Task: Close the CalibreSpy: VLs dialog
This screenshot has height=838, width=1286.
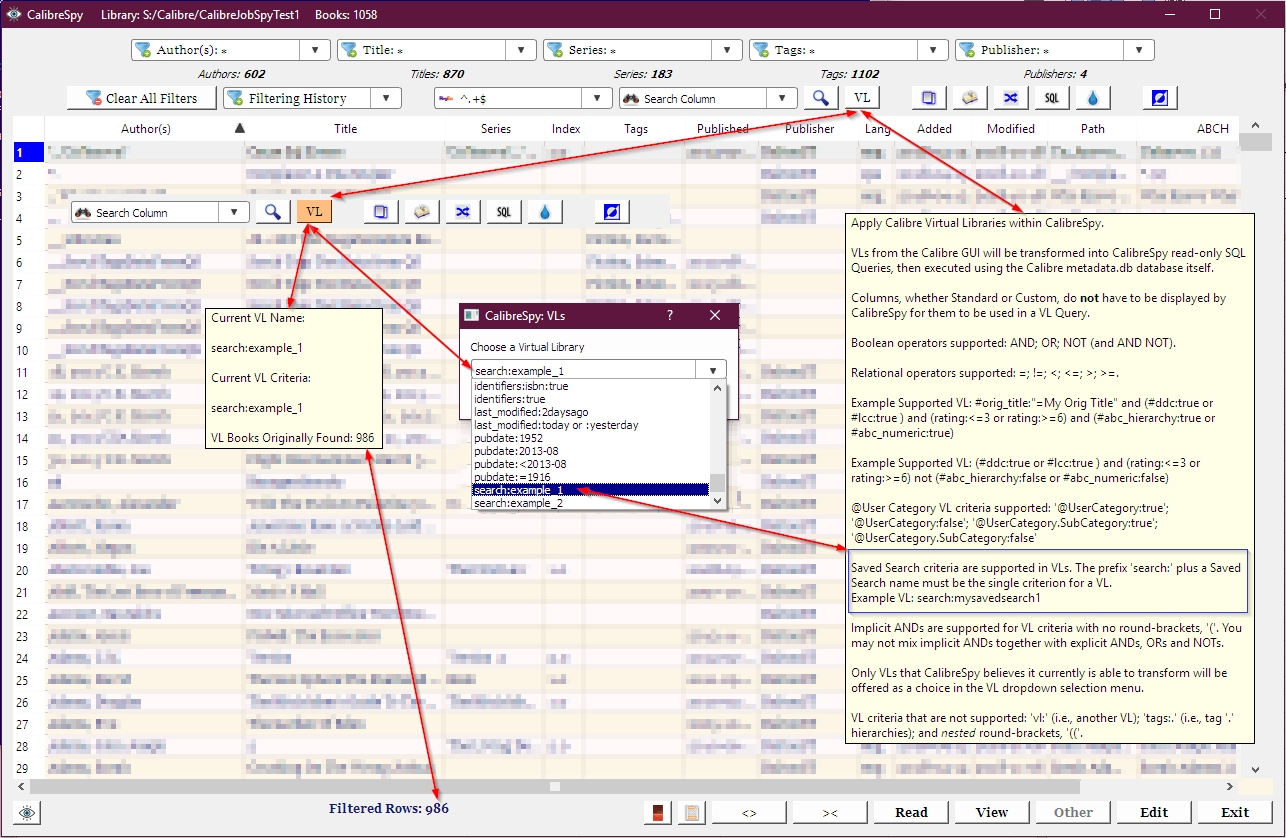Action: tap(715, 315)
